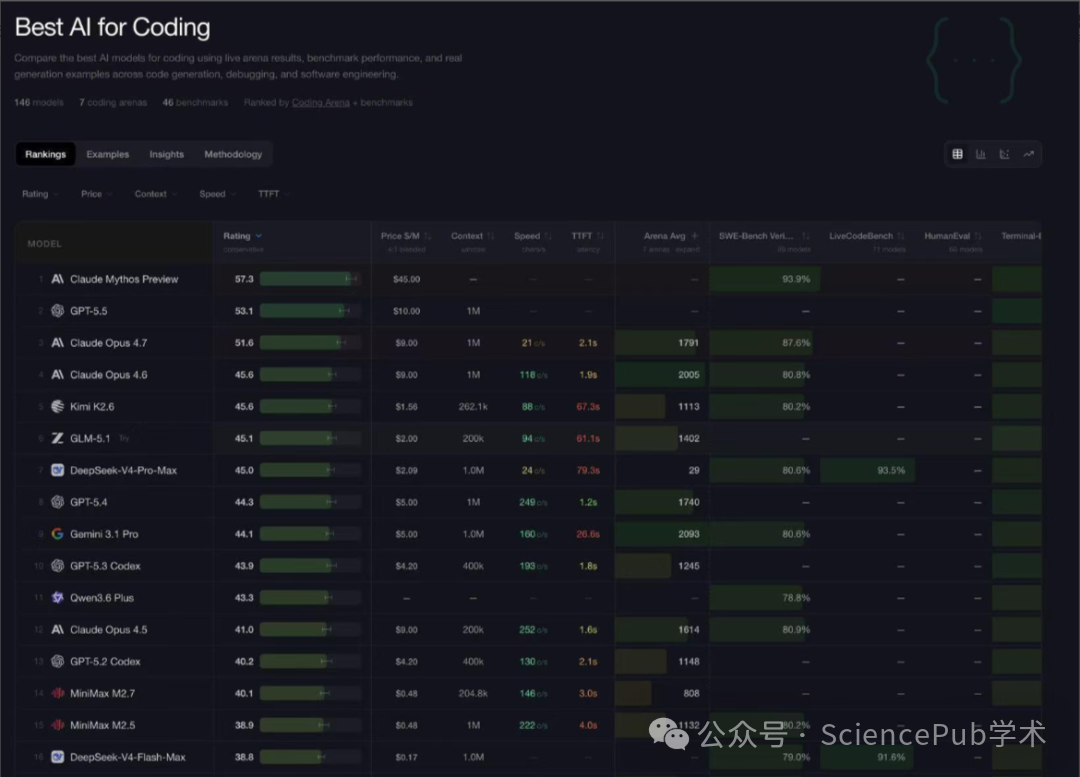
Task: Open DeepSeek-V4-Pro-Max model page
Action: 123,470
